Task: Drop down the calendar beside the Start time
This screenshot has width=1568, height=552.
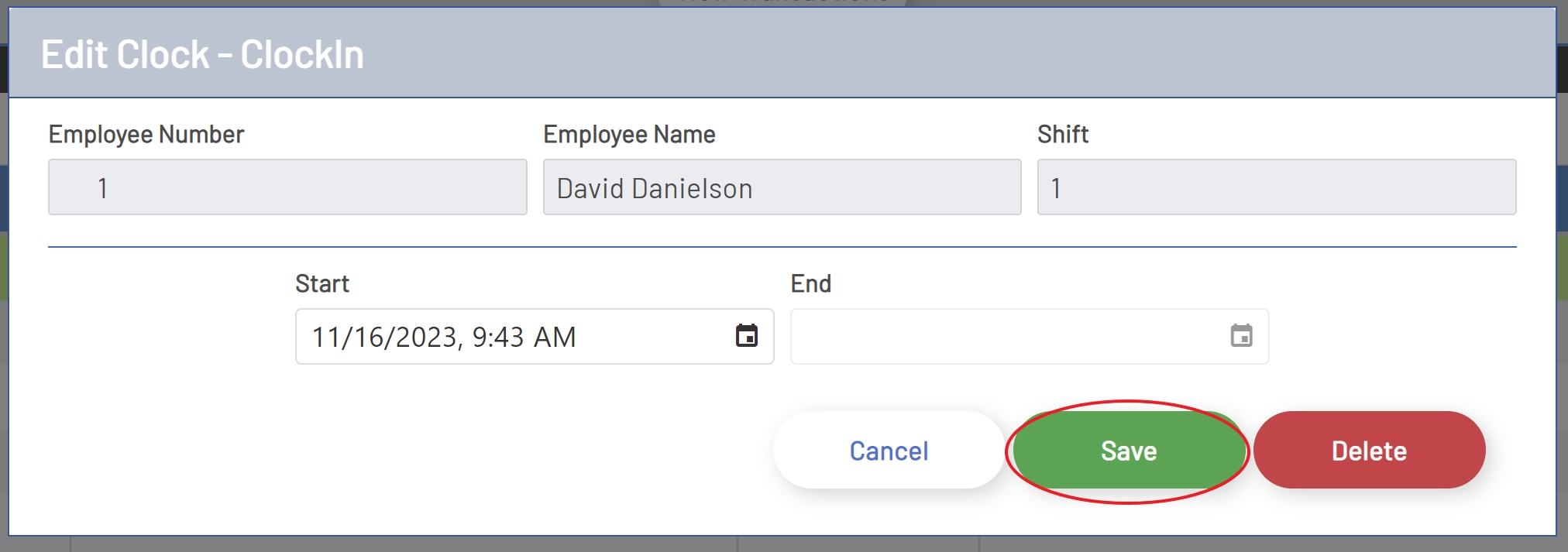Action: pyautogui.click(x=746, y=336)
